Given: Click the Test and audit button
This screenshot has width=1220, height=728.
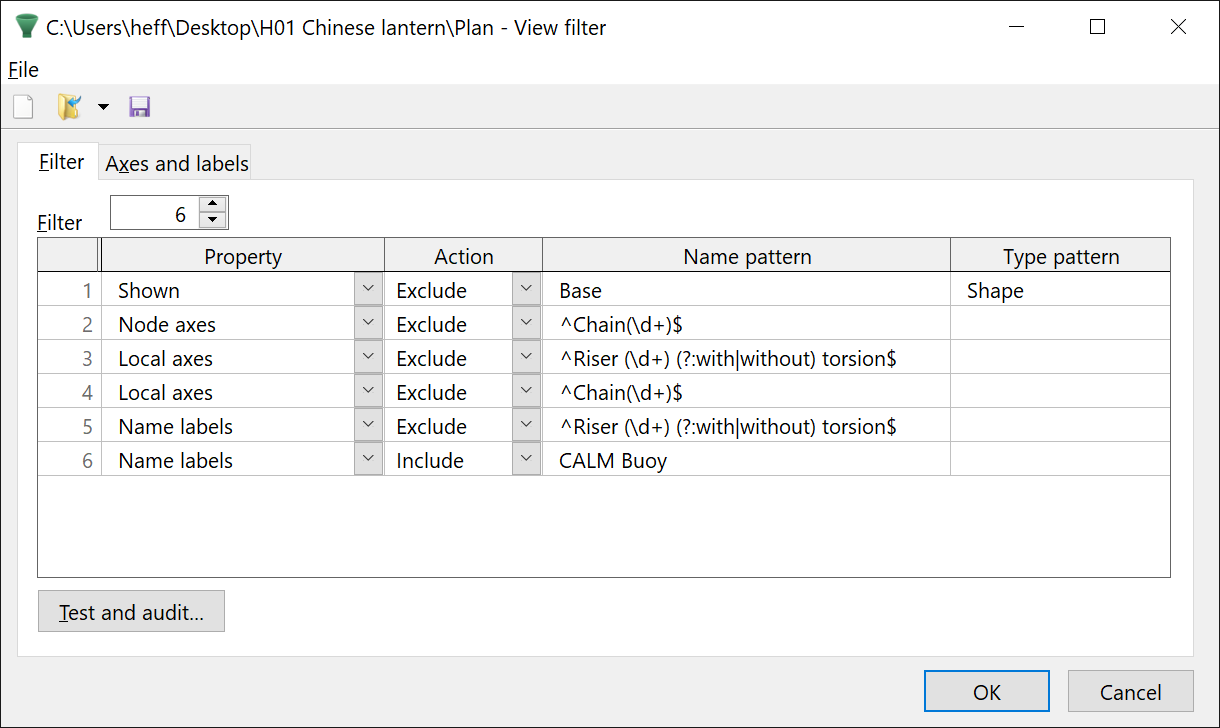Looking at the screenshot, I should 131,612.
